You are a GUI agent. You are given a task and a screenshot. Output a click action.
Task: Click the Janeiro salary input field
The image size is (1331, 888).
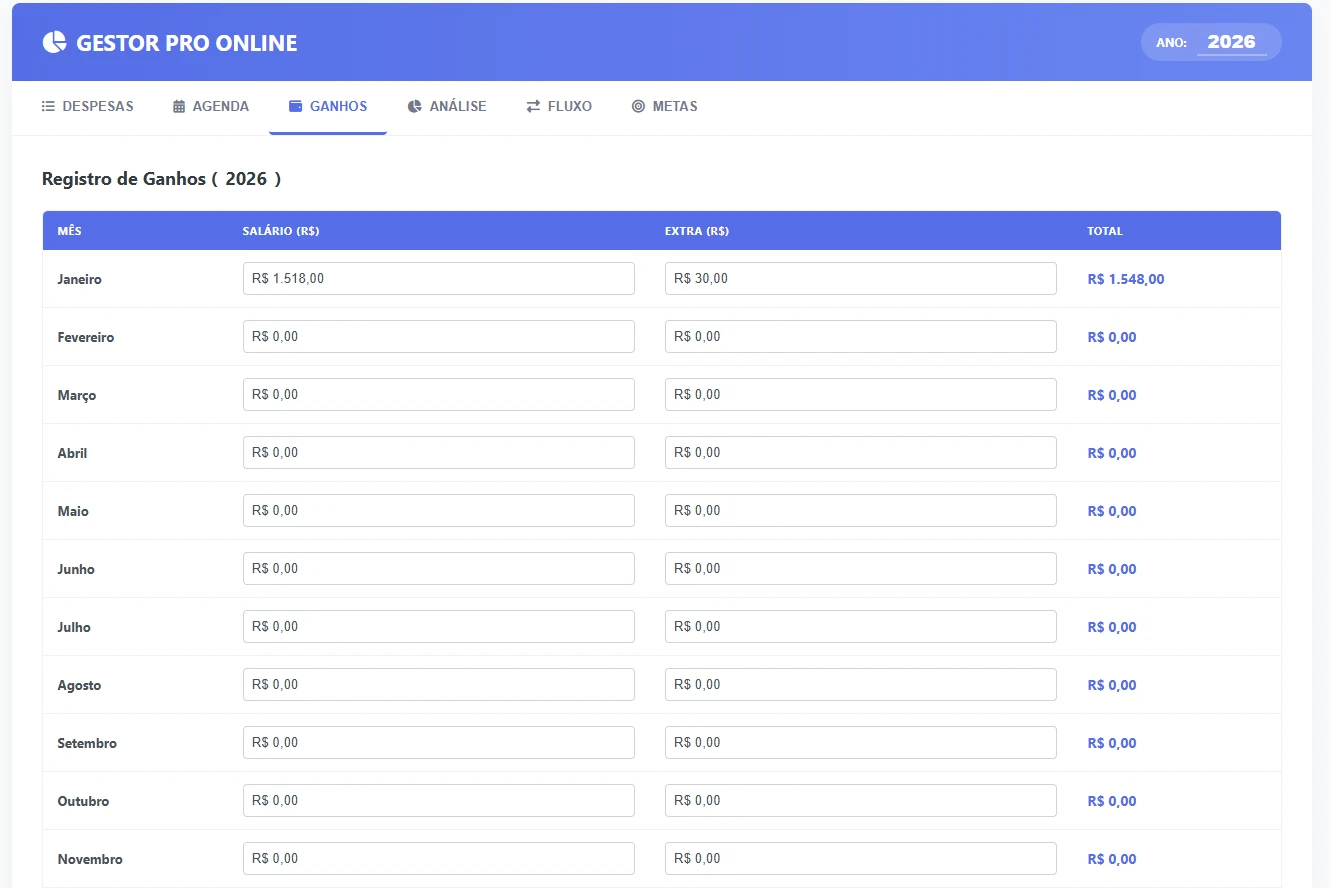438,279
